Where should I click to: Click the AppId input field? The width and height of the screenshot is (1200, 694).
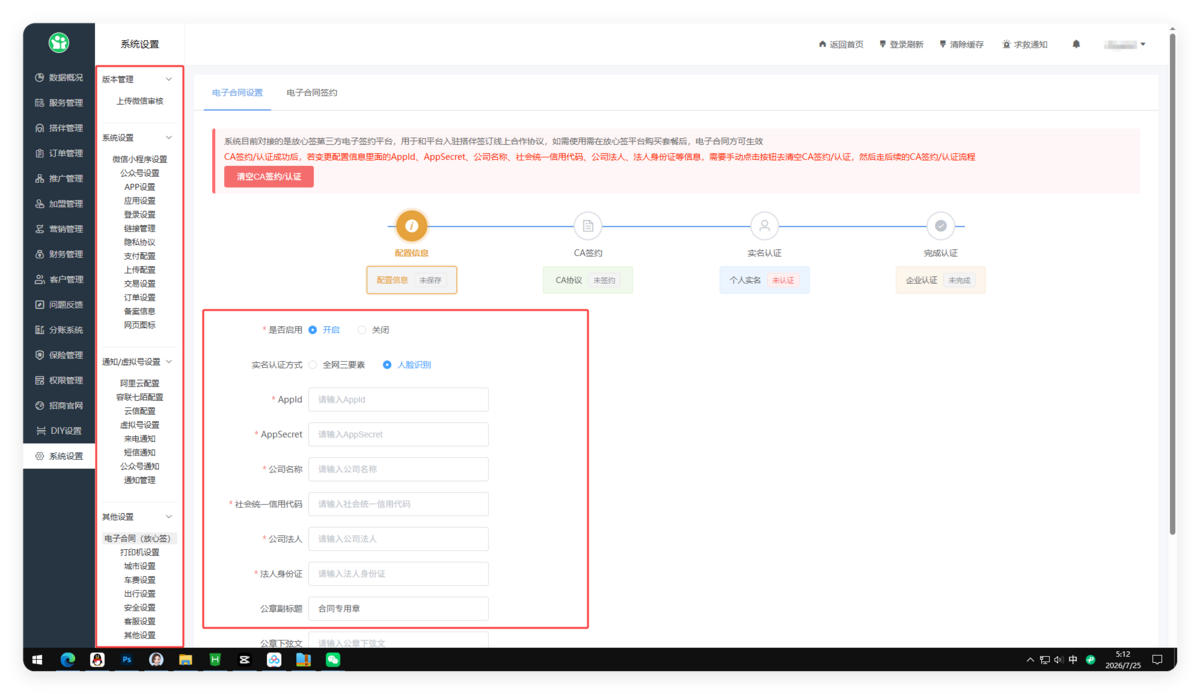[398, 400]
